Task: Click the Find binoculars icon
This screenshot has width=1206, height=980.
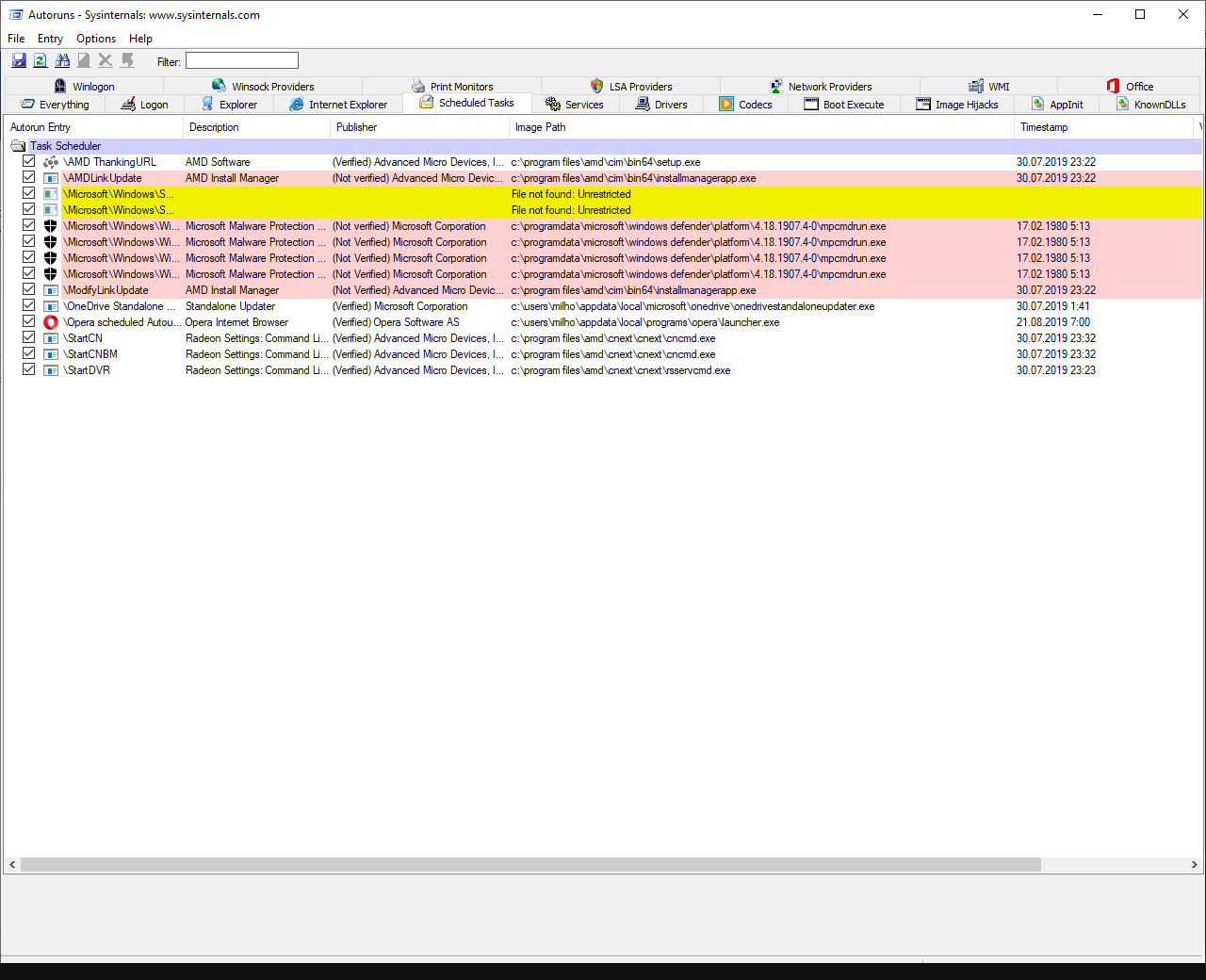Action: point(62,60)
